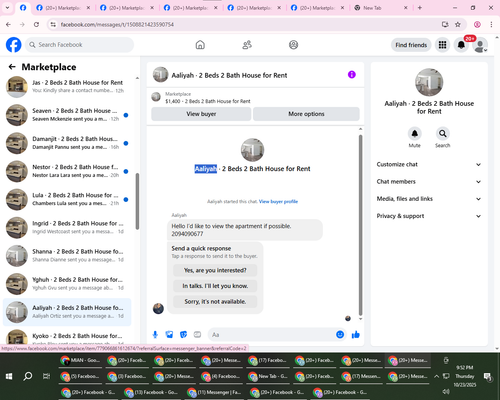Click the large listing photo in right panel

pyautogui.click(x=429, y=82)
